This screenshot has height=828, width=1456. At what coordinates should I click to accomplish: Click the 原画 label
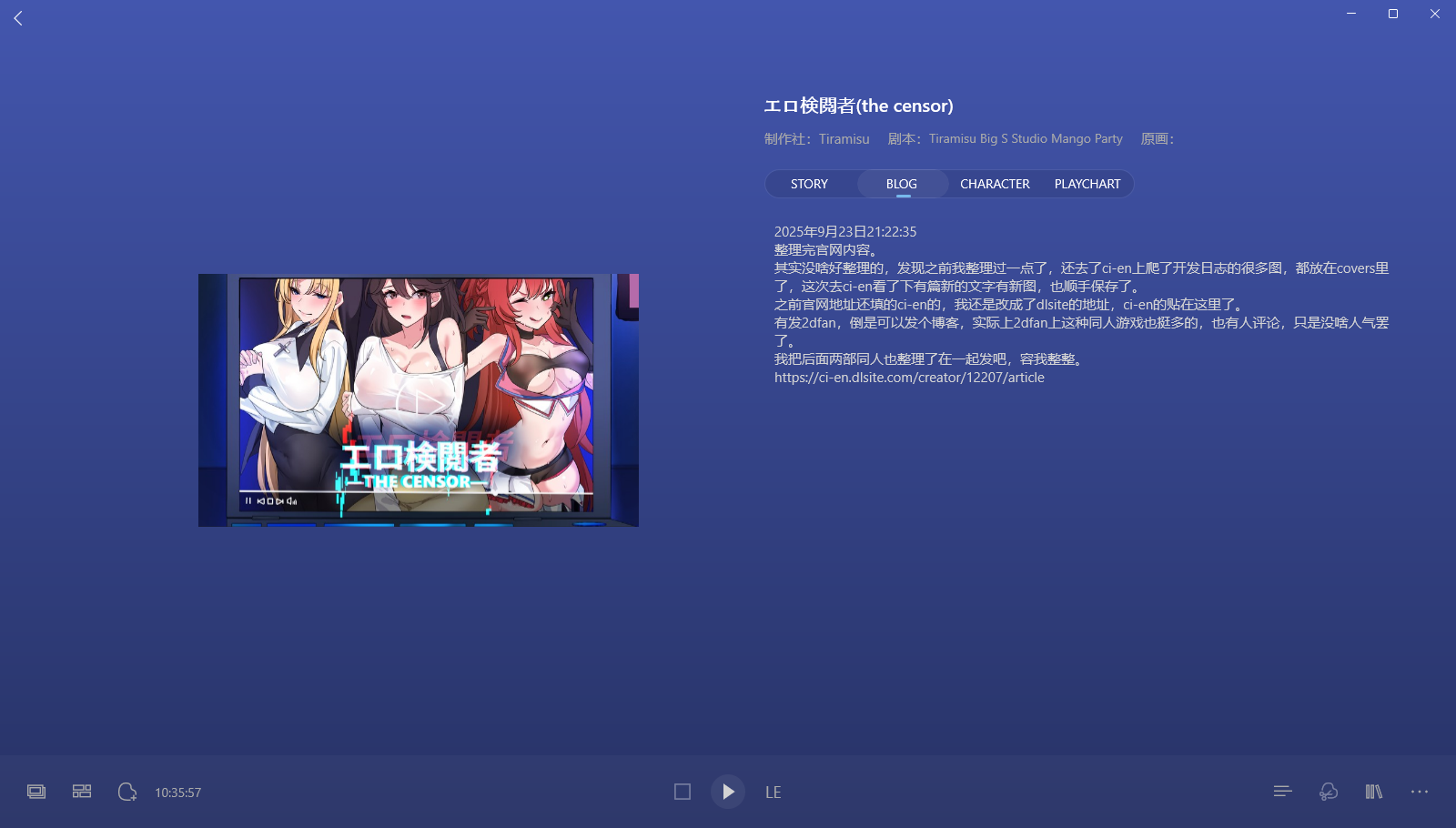(1158, 139)
